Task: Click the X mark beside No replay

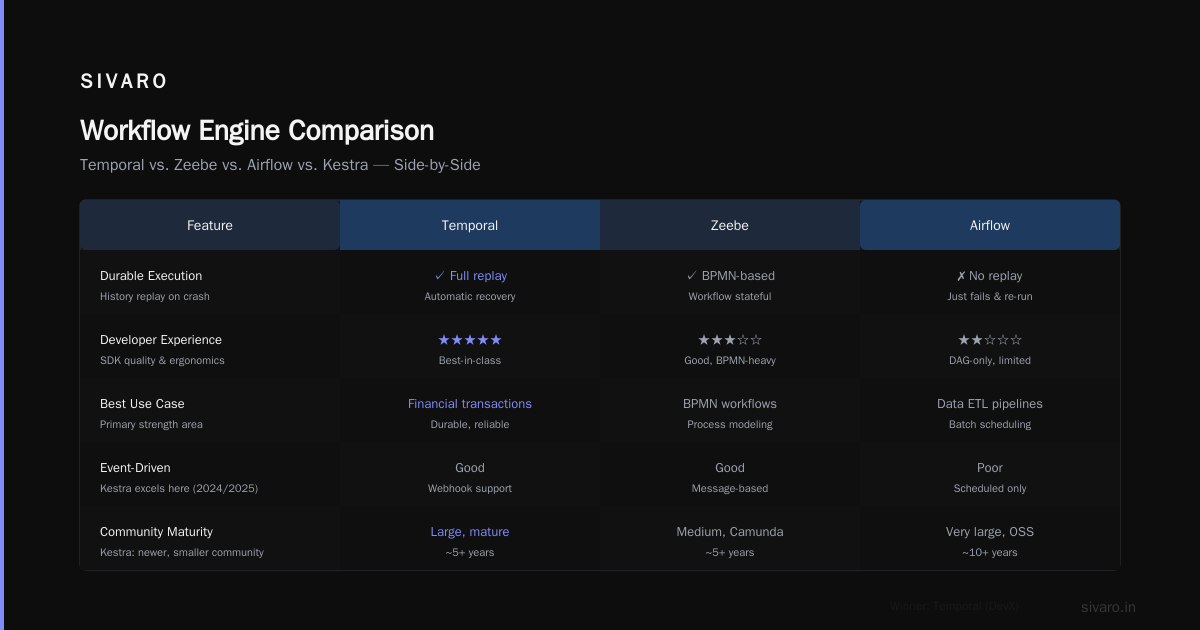Action: pyautogui.click(x=961, y=276)
